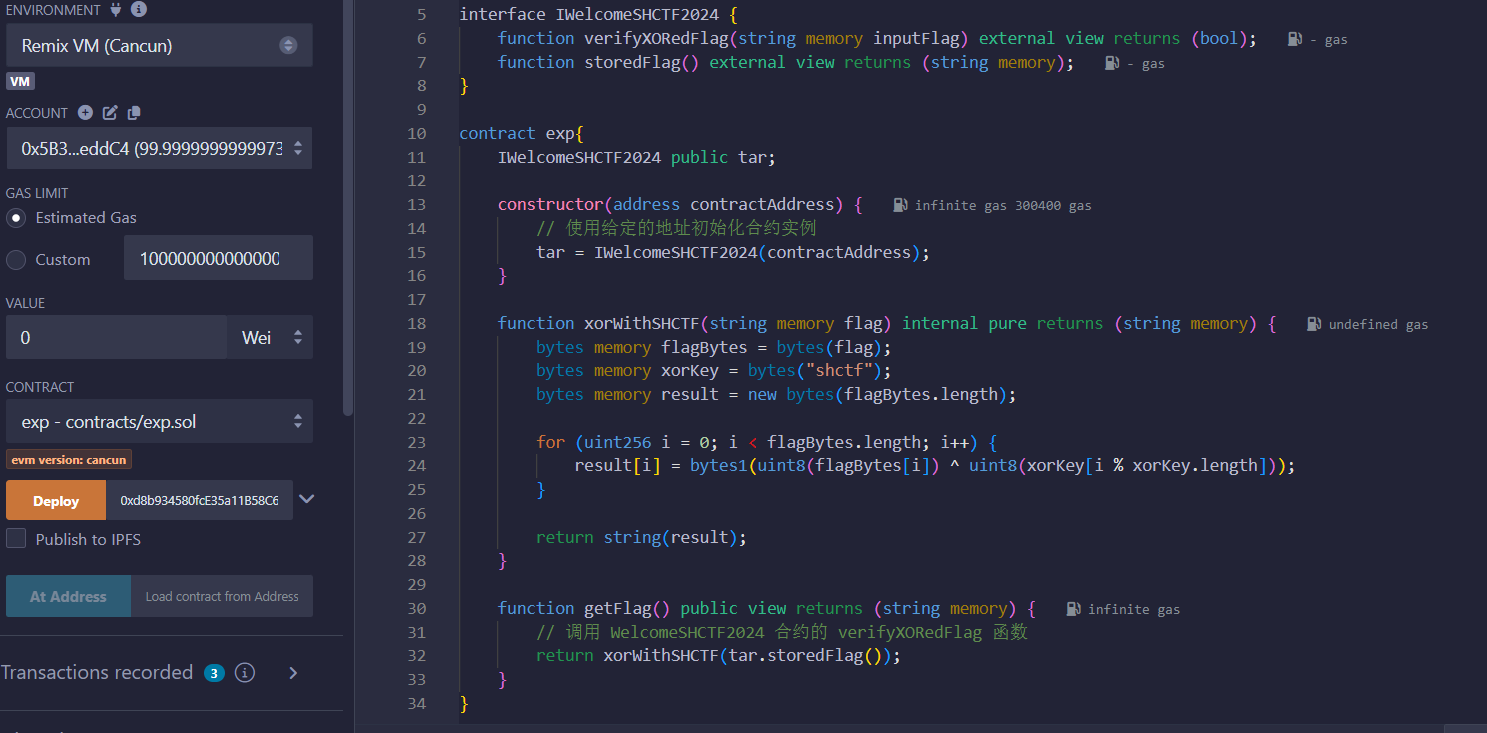Copy the account address to clipboard
The height and width of the screenshot is (733, 1487).
point(134,113)
